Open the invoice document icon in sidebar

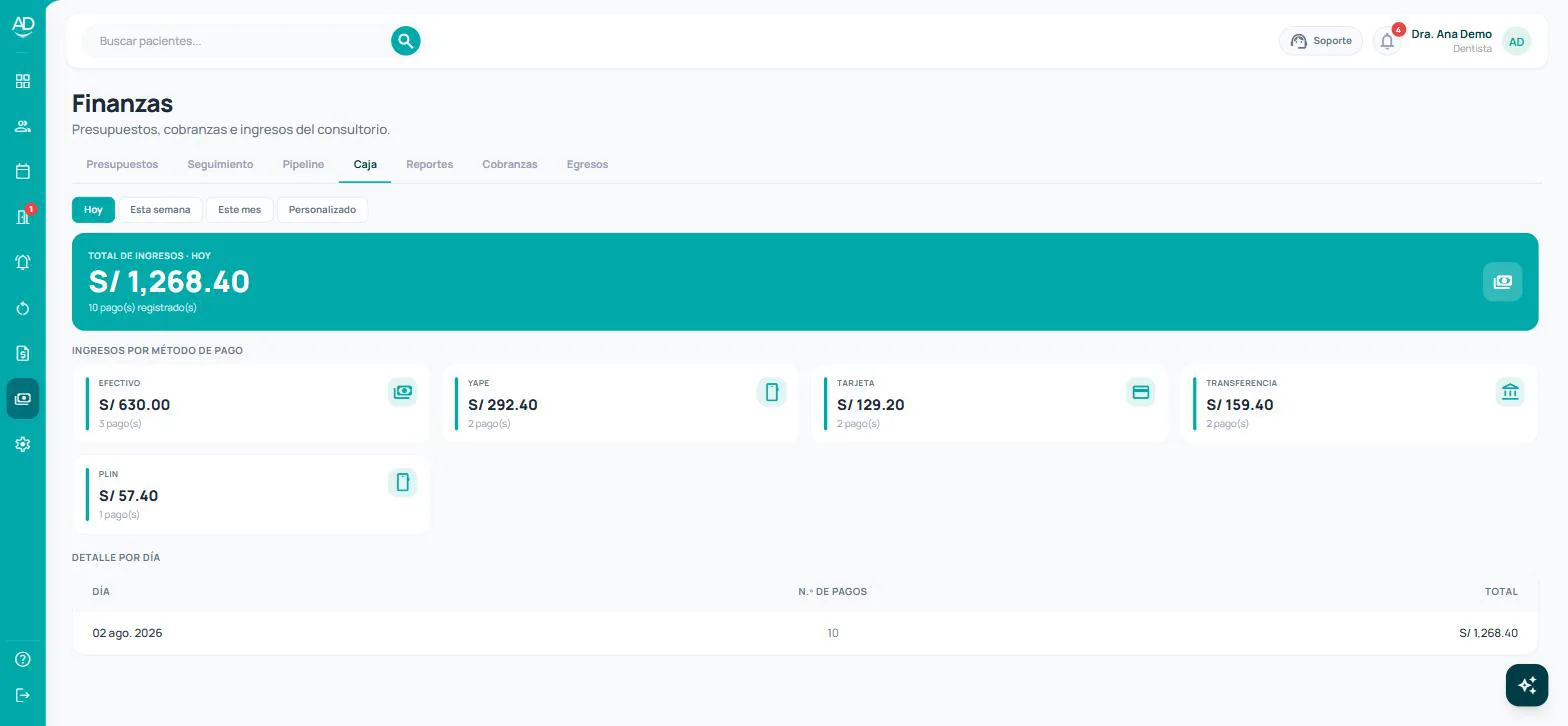(23, 353)
